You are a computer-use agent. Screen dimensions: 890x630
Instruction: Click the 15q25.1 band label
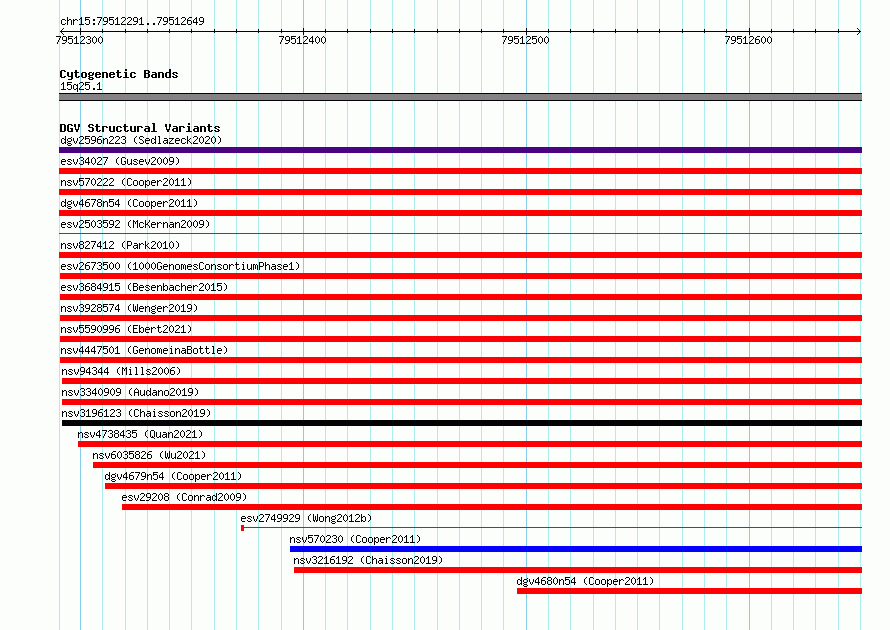pos(81,86)
